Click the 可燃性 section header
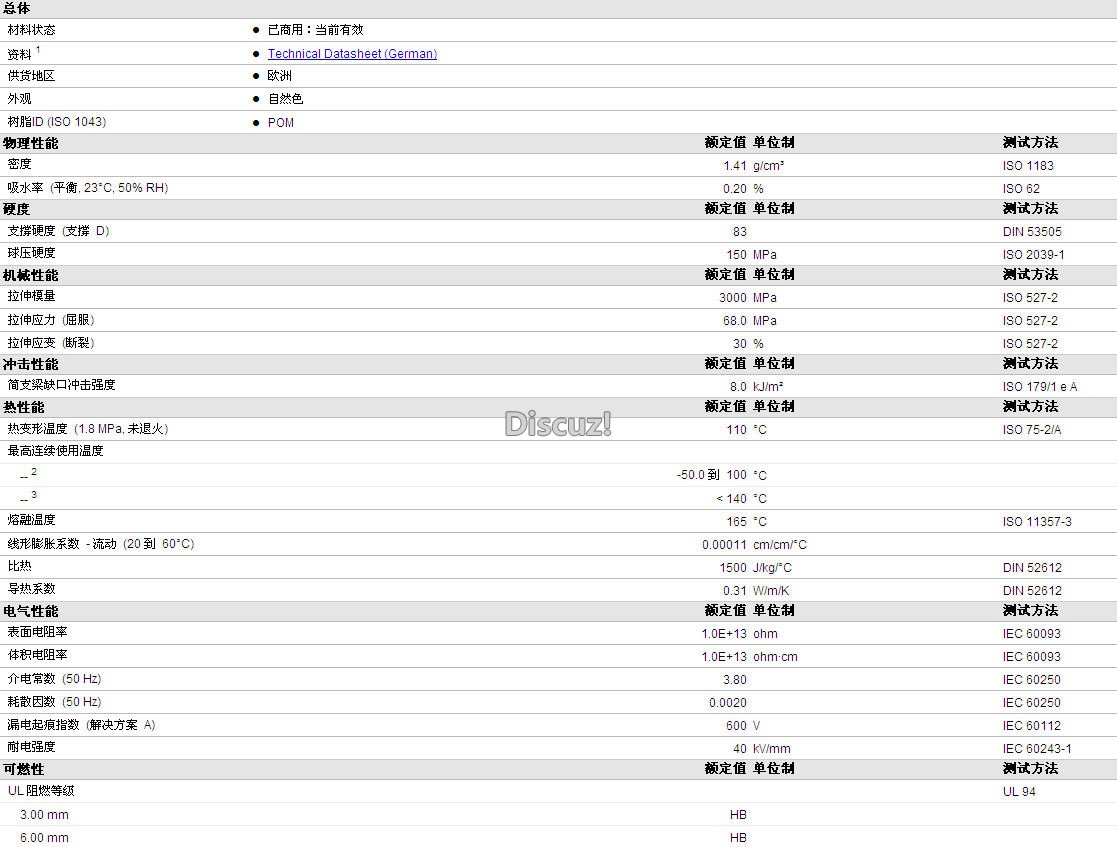Viewport: 1117px width, 847px height. tap(24, 769)
